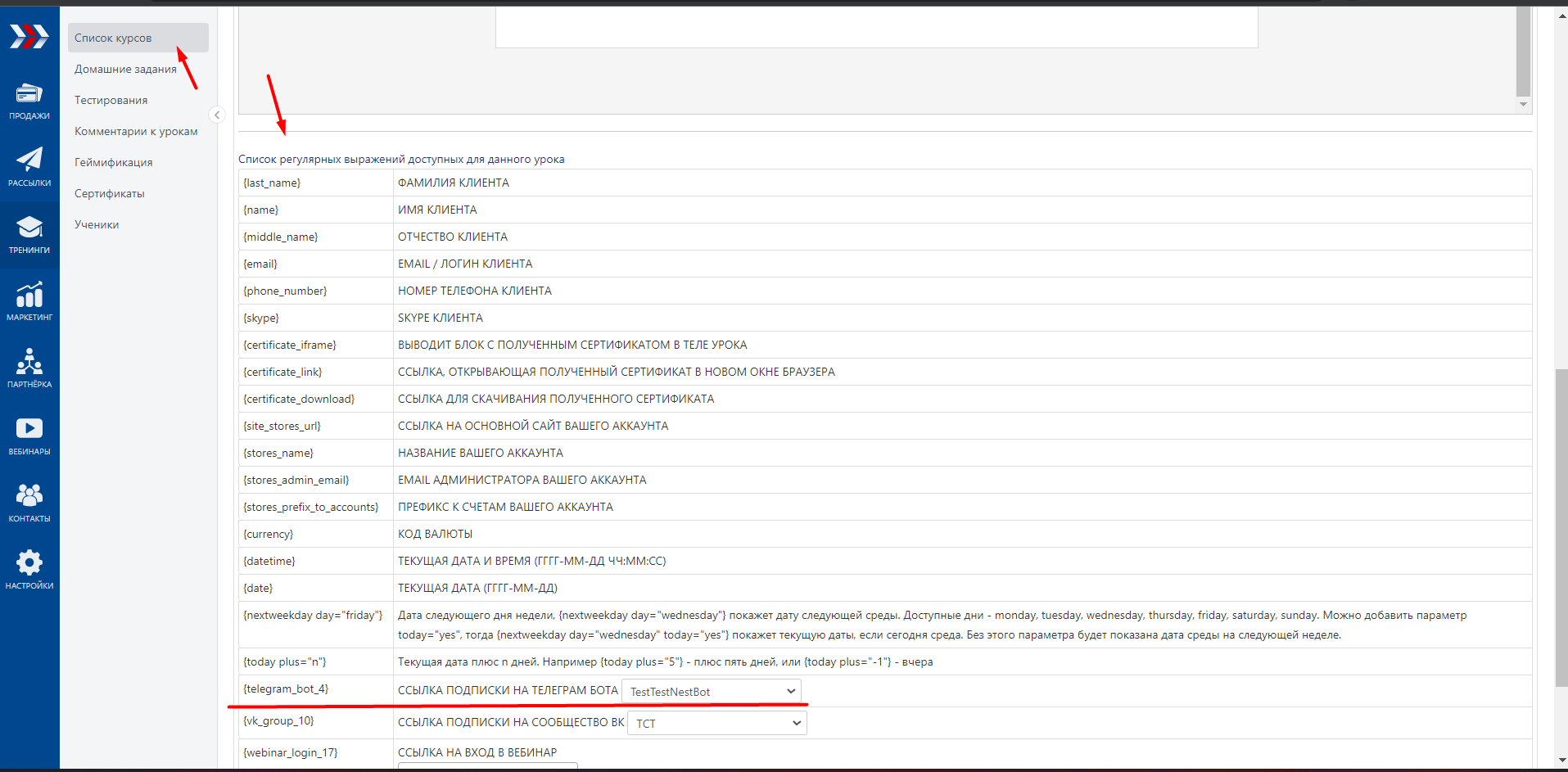Go to Список курсов menu item
Image resolution: width=1568 pixels, height=772 pixels.
[113, 38]
